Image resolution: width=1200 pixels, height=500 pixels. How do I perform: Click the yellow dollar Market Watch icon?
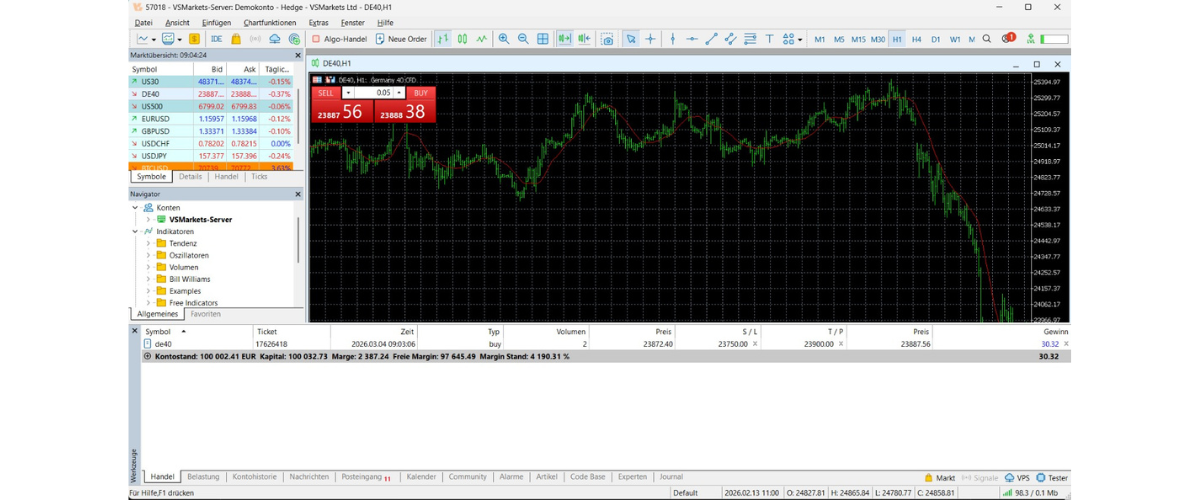194,39
